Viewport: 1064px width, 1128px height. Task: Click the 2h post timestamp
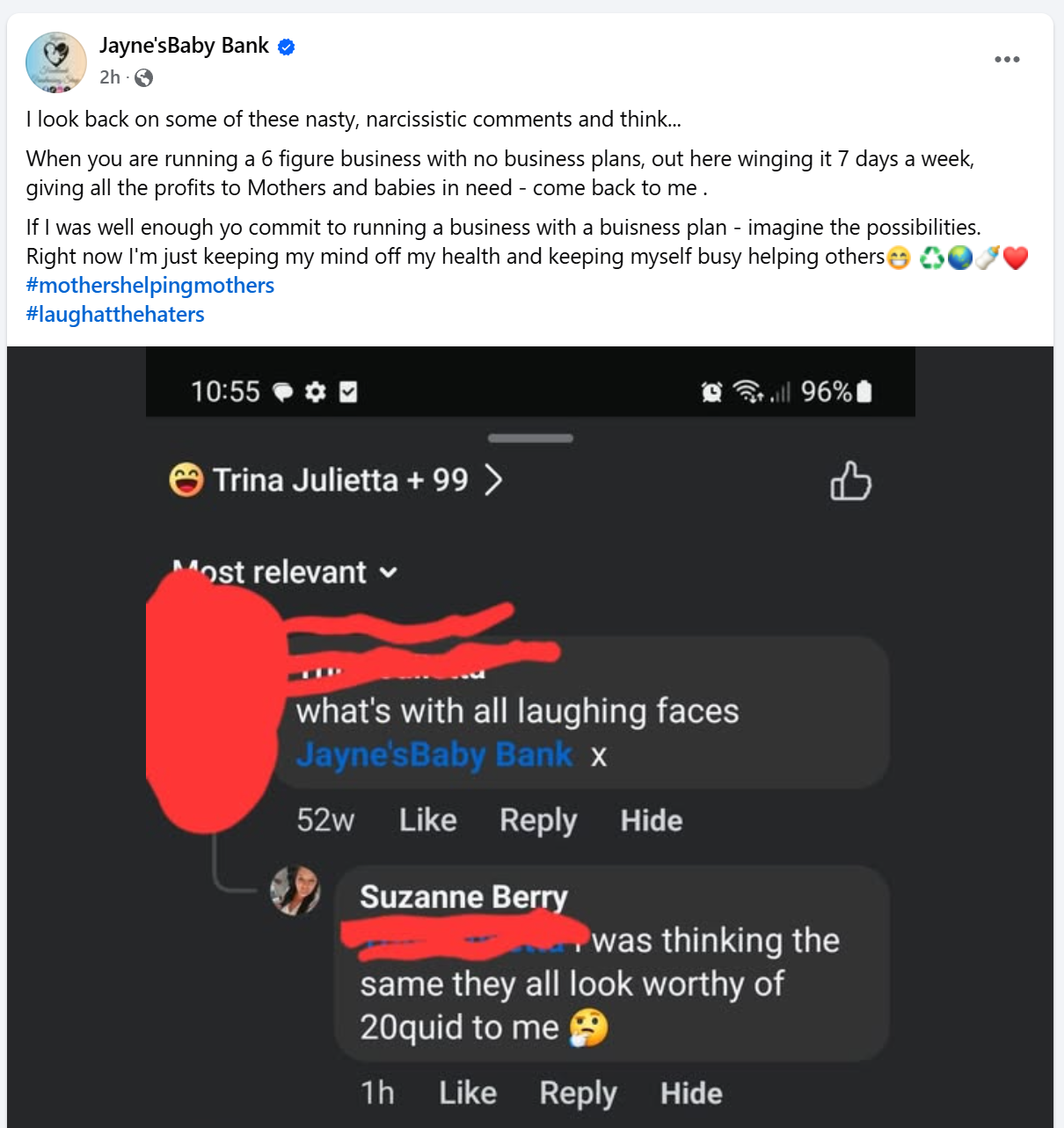pos(109,77)
